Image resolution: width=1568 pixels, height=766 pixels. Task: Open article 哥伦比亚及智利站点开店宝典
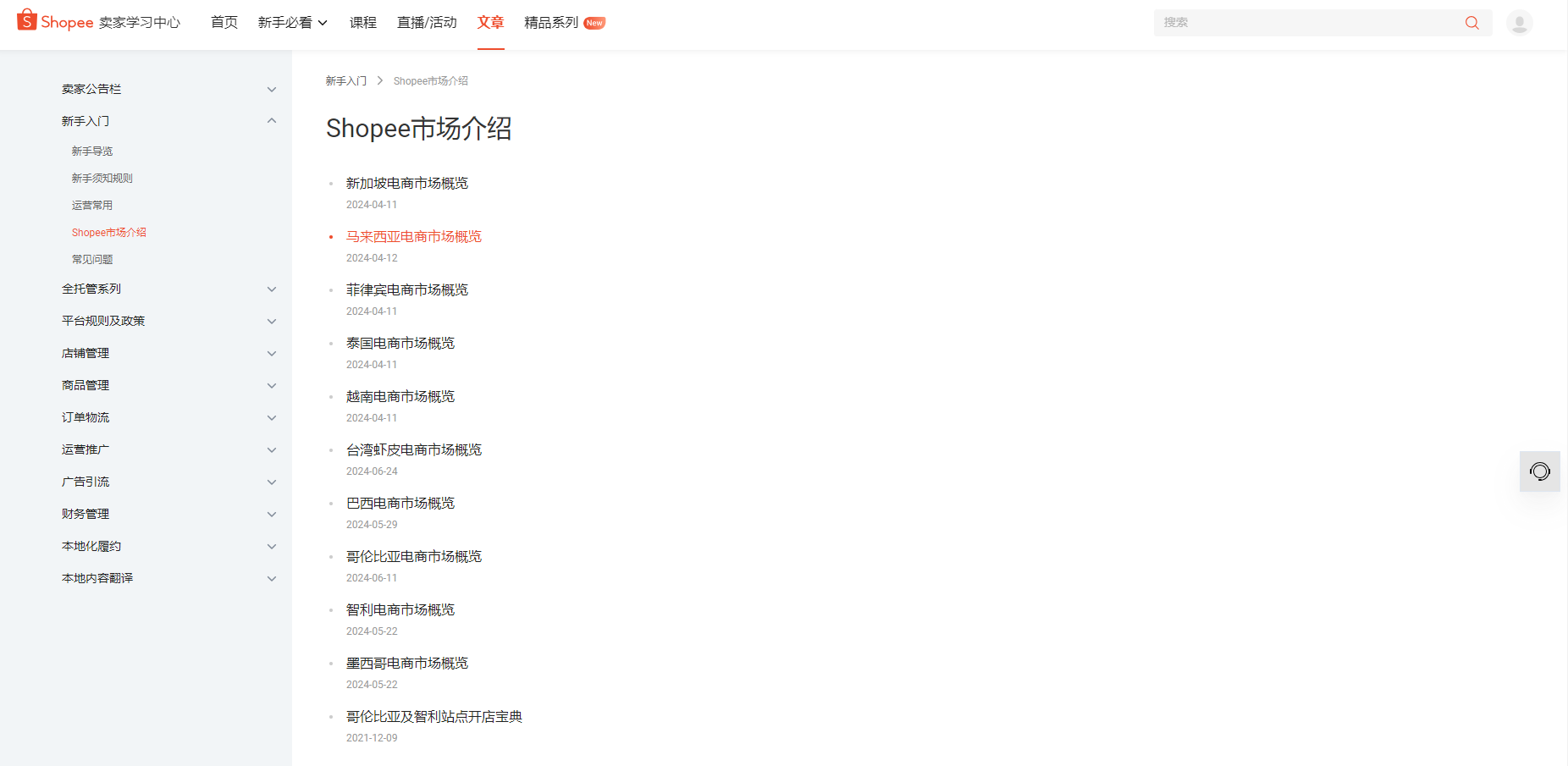(x=434, y=716)
